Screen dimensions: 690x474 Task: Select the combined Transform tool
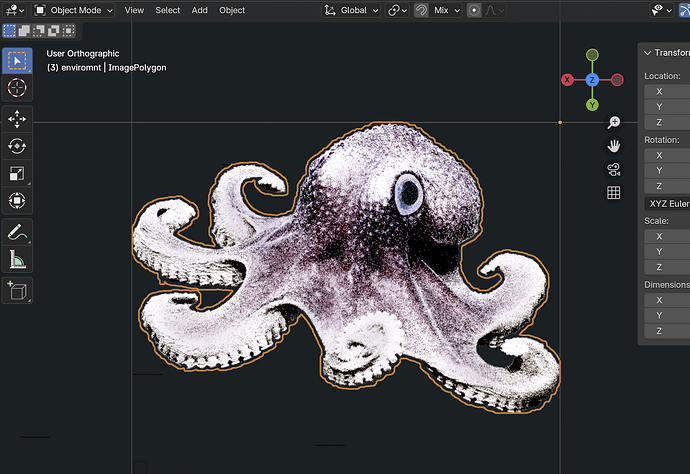17,201
